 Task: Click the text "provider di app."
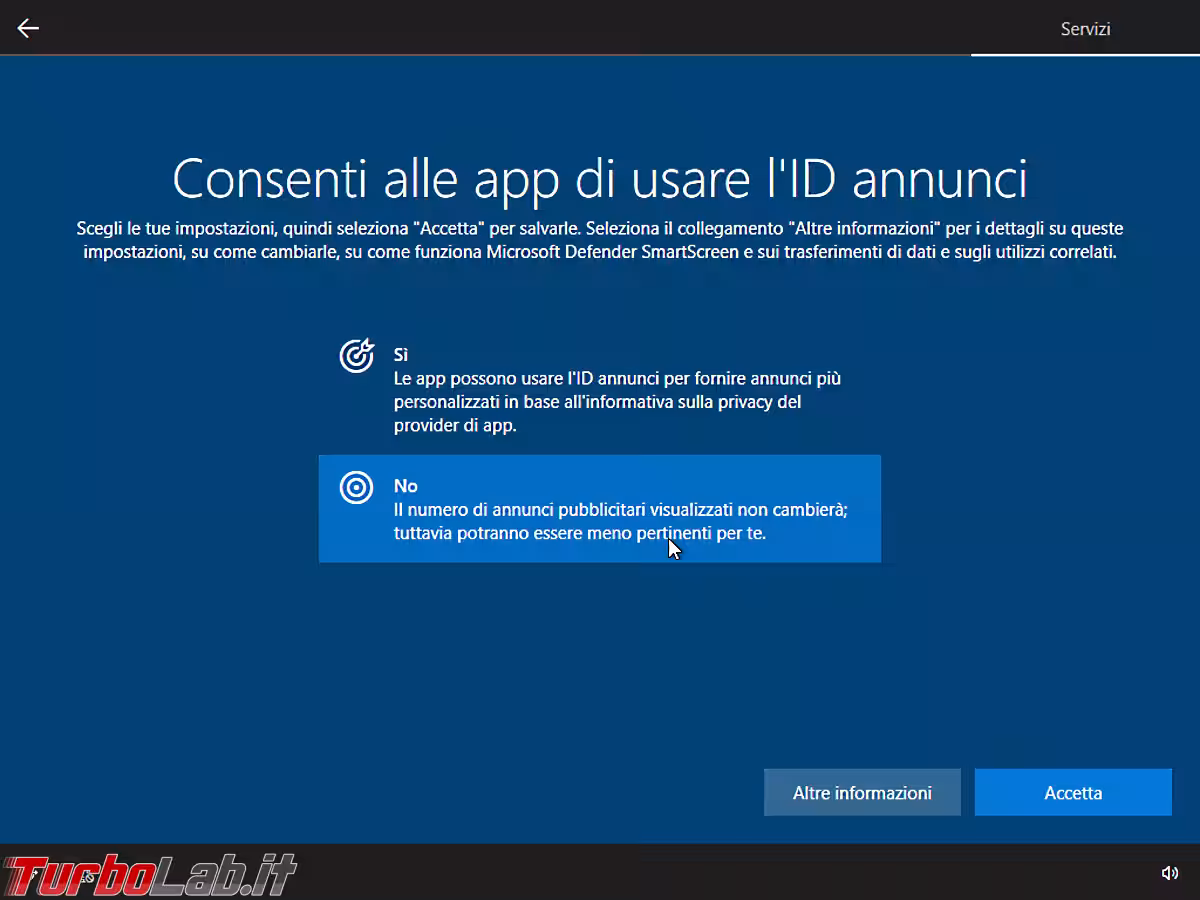click(455, 425)
